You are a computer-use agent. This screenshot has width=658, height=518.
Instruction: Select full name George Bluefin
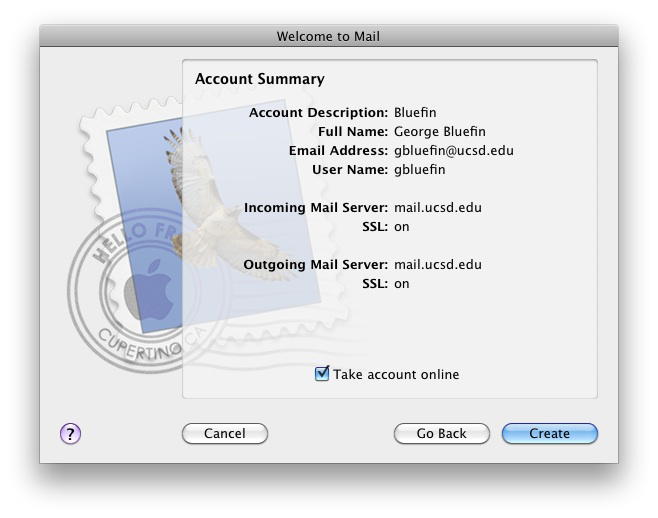coord(440,131)
